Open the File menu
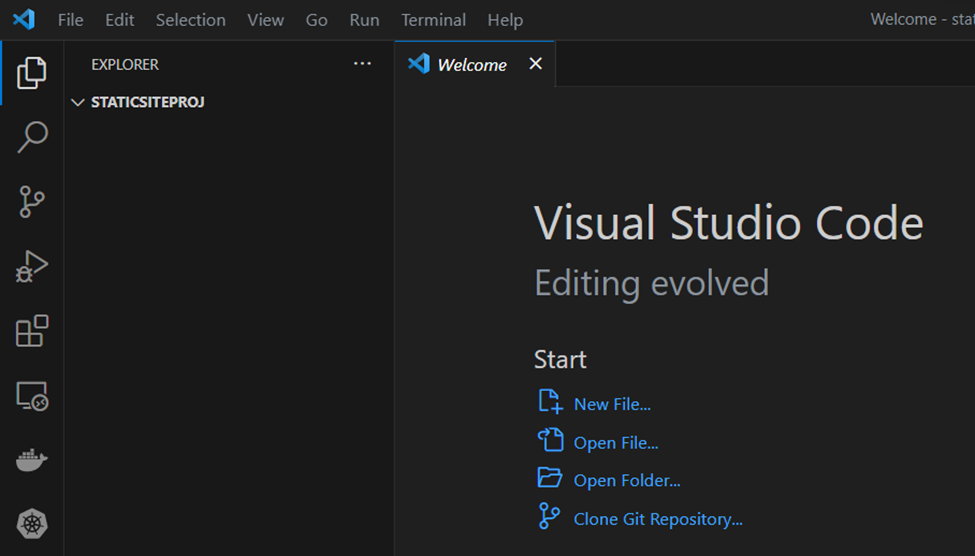Image resolution: width=975 pixels, height=556 pixels. [x=70, y=20]
